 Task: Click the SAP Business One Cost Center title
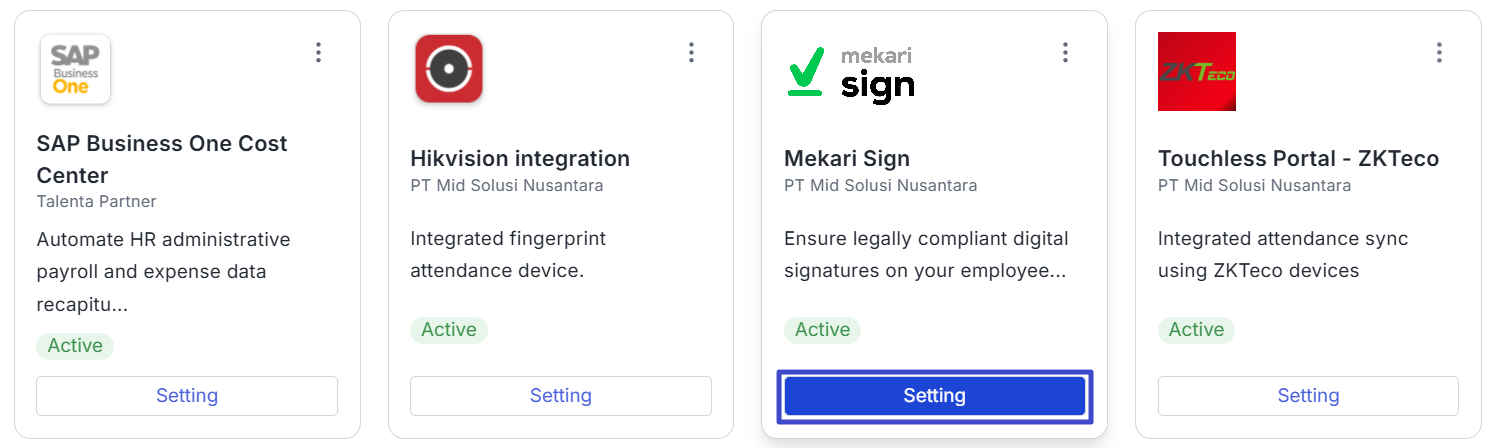click(x=162, y=159)
